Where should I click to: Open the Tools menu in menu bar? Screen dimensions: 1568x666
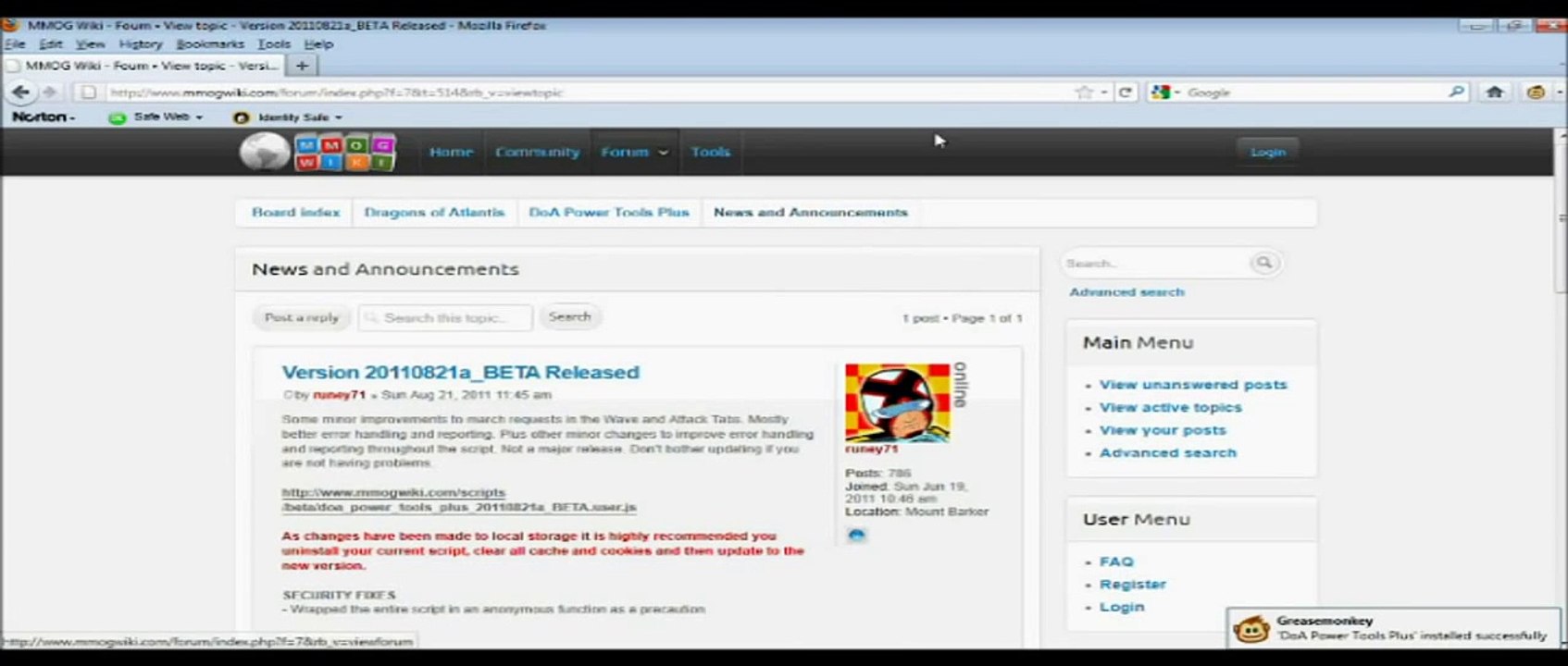274,44
